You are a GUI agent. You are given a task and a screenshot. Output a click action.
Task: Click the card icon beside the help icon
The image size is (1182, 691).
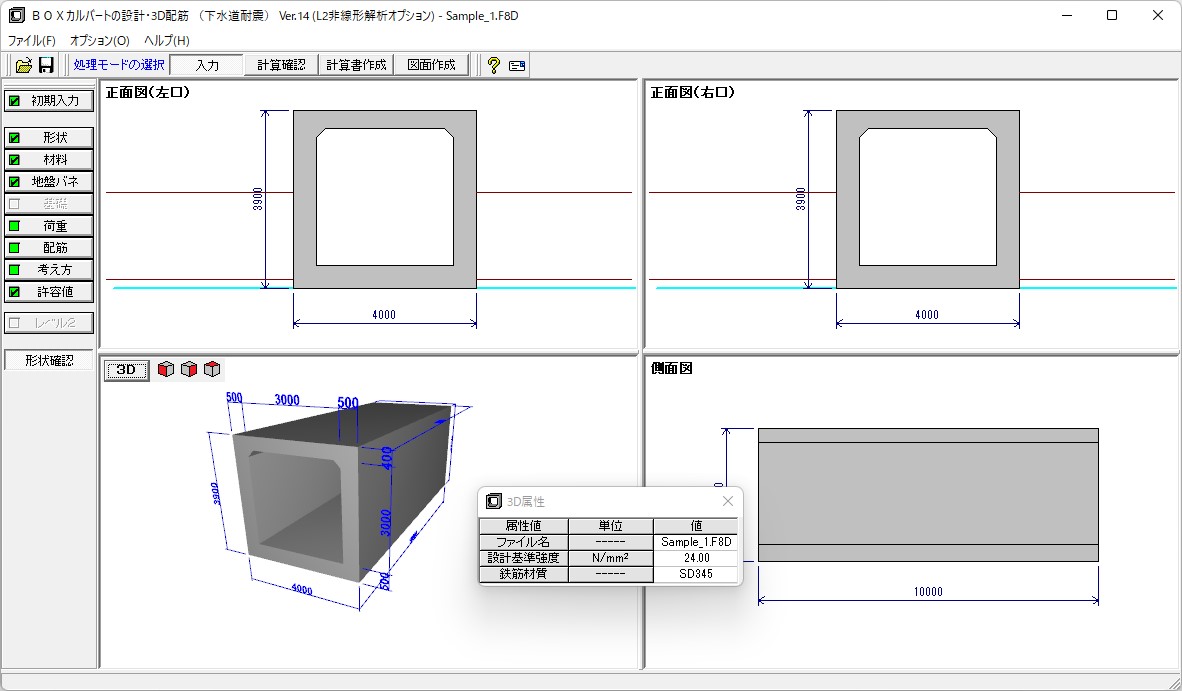click(517, 66)
